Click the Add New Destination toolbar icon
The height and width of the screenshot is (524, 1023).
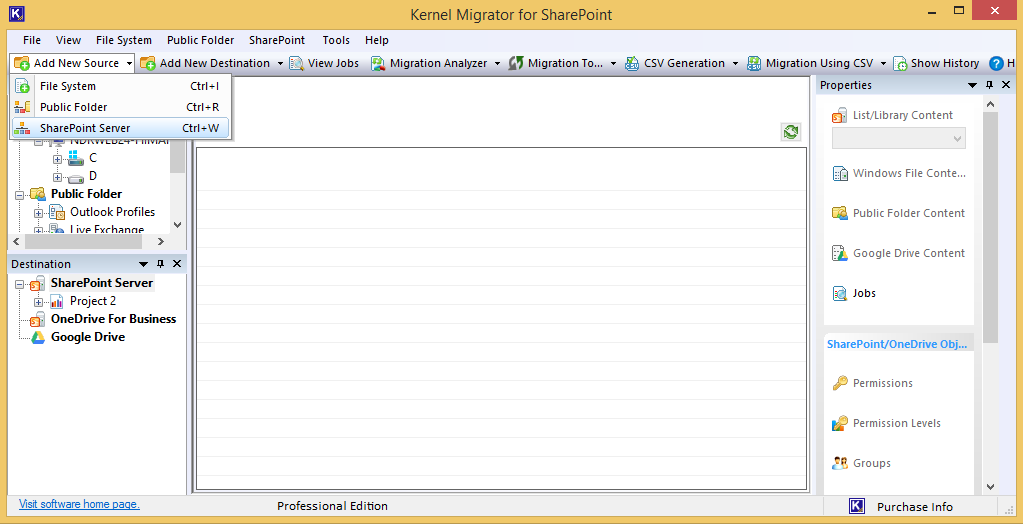[x=148, y=63]
